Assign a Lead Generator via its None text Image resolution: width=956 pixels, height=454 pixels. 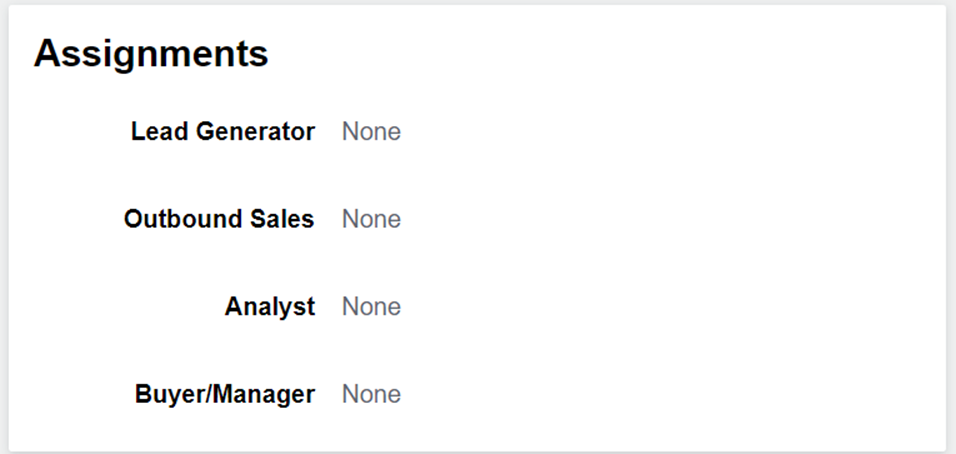(x=371, y=132)
